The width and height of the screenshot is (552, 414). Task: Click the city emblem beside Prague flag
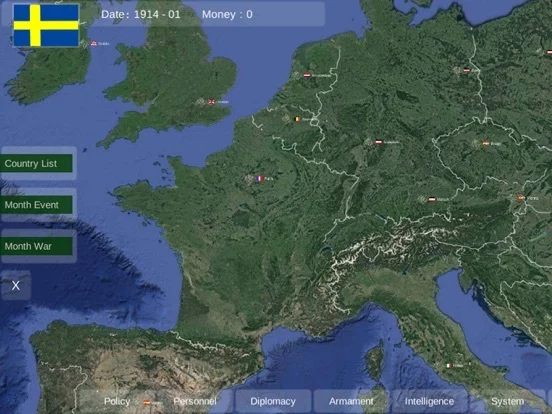pos(476,143)
